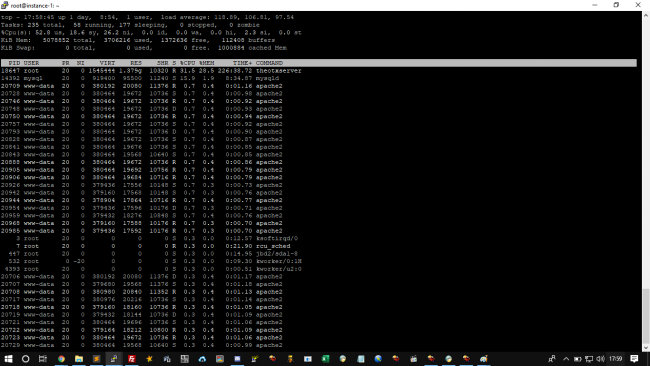Switch to FileZilla on the taskbar
Image resolution: width=650 pixels, height=366 pixels.
tap(132, 359)
